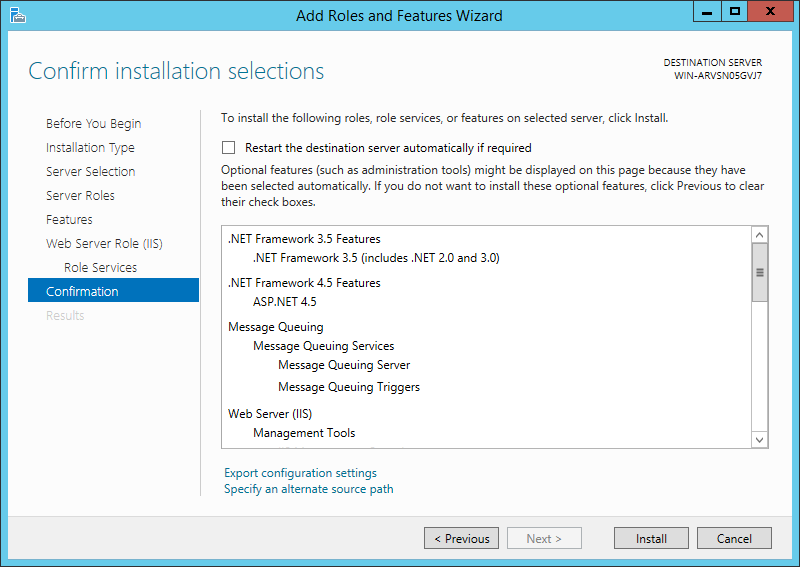800x567 pixels.
Task: Click the scrollbar thumb in list
Action: point(759,272)
